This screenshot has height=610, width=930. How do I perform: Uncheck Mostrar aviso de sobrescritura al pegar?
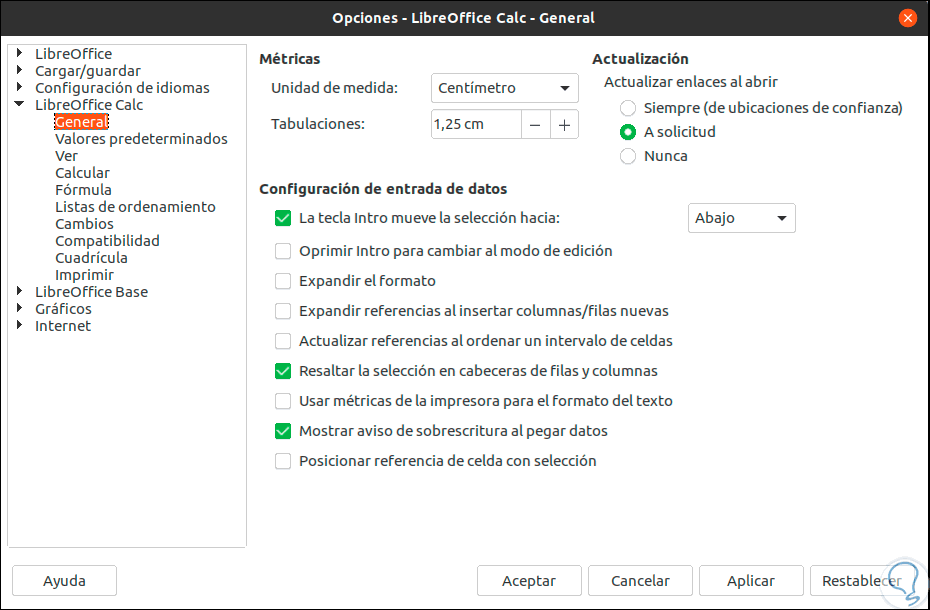283,431
